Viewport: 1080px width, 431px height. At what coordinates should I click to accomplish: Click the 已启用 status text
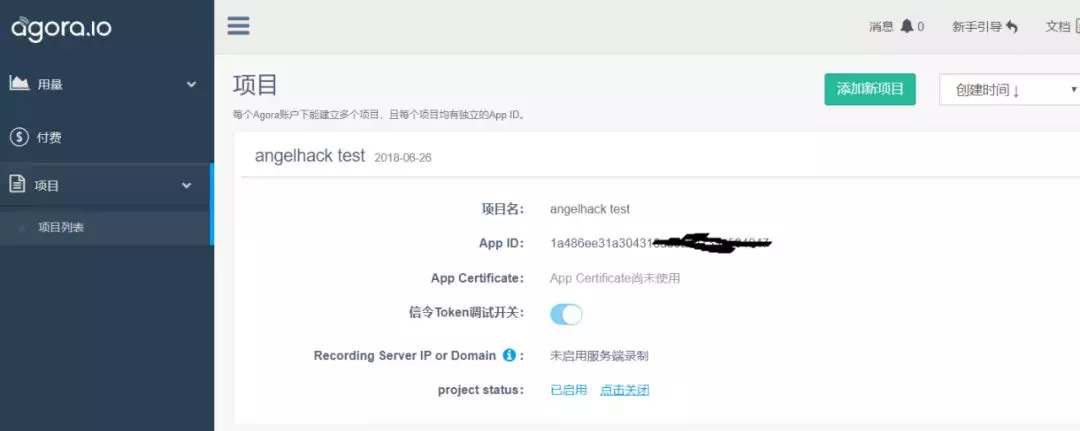click(568, 390)
